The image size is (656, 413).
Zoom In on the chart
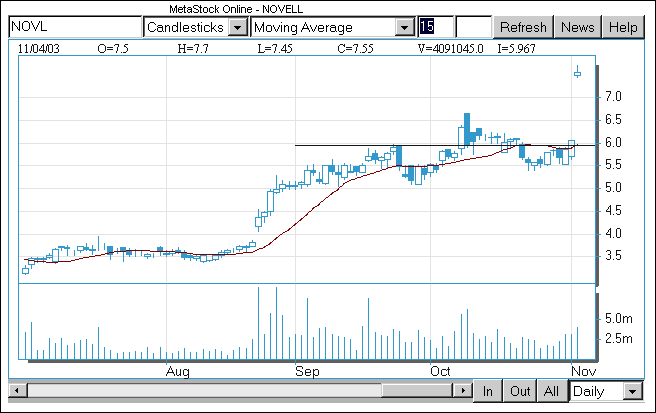point(488,391)
